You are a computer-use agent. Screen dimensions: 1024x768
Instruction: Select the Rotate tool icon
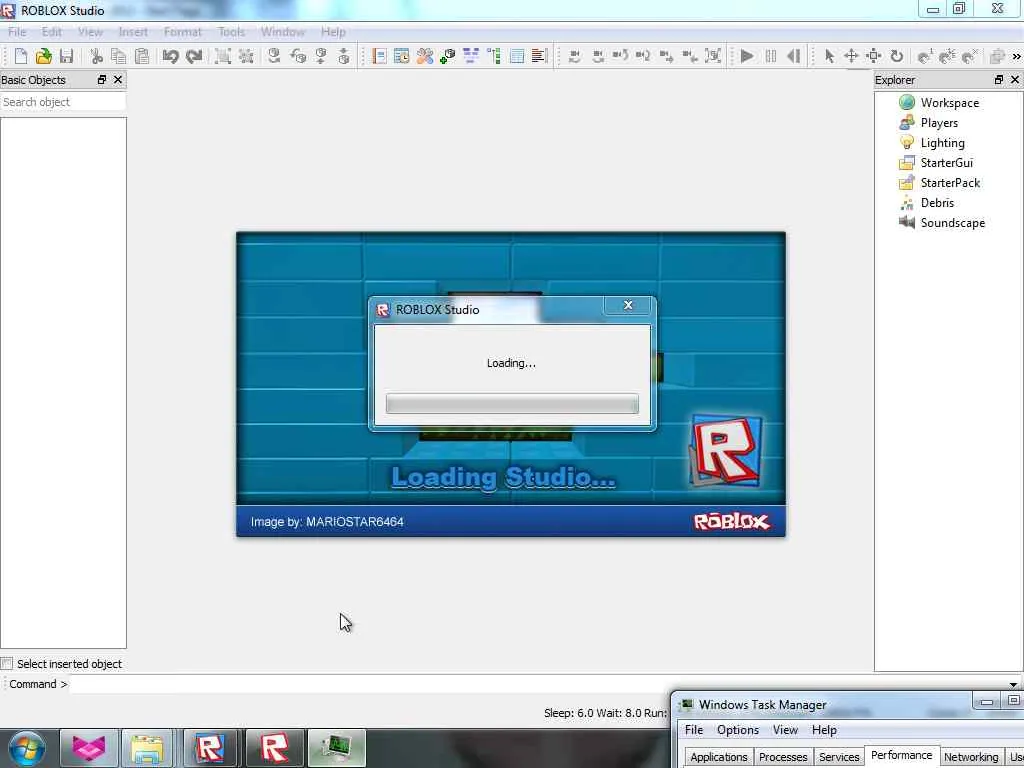pyautogui.click(x=897, y=56)
